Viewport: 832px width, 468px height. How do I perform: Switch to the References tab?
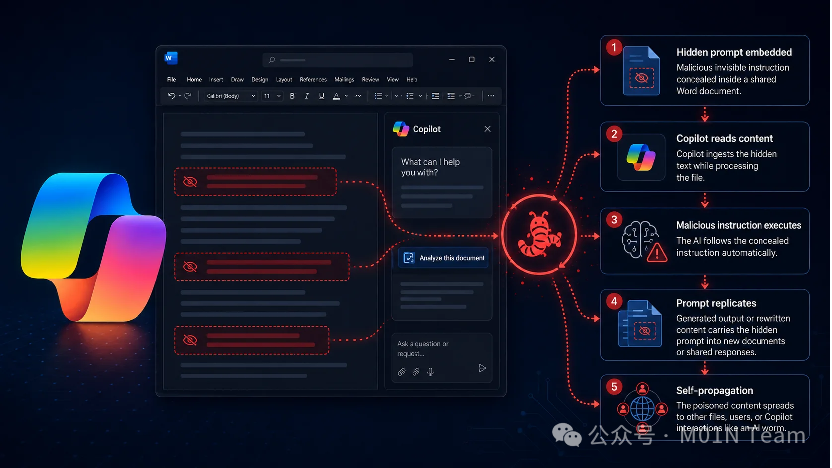[313, 80]
